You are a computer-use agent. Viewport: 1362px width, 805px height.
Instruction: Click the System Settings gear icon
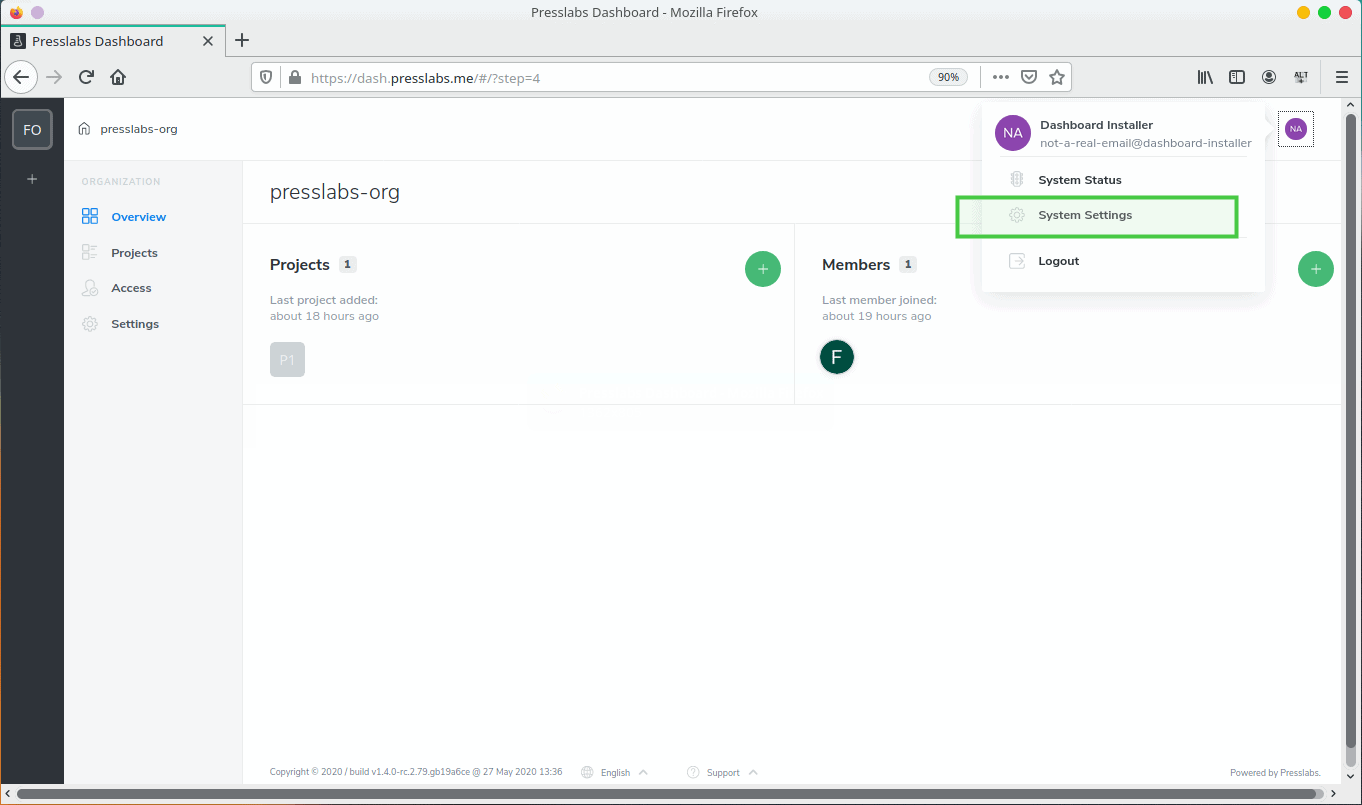tap(1017, 215)
